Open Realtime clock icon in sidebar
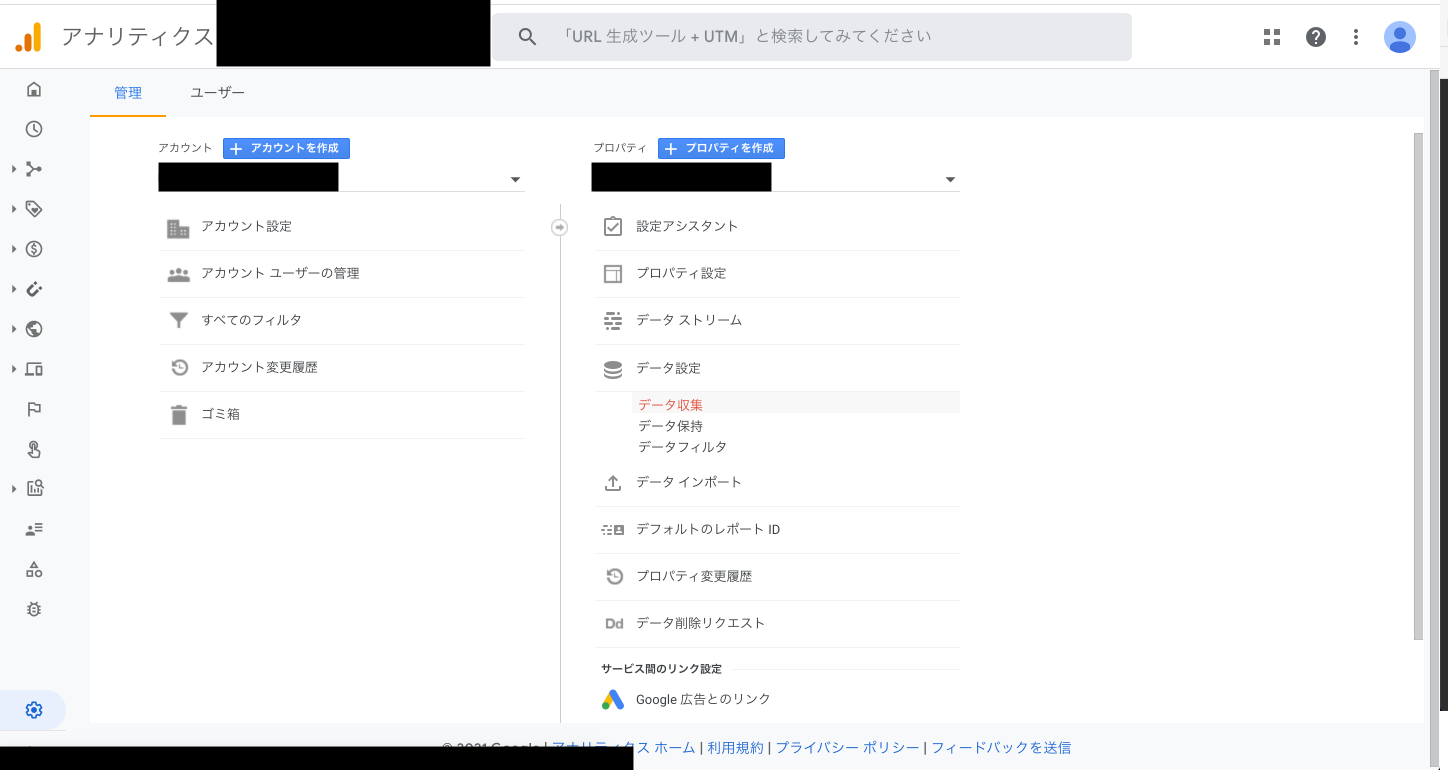 point(34,129)
